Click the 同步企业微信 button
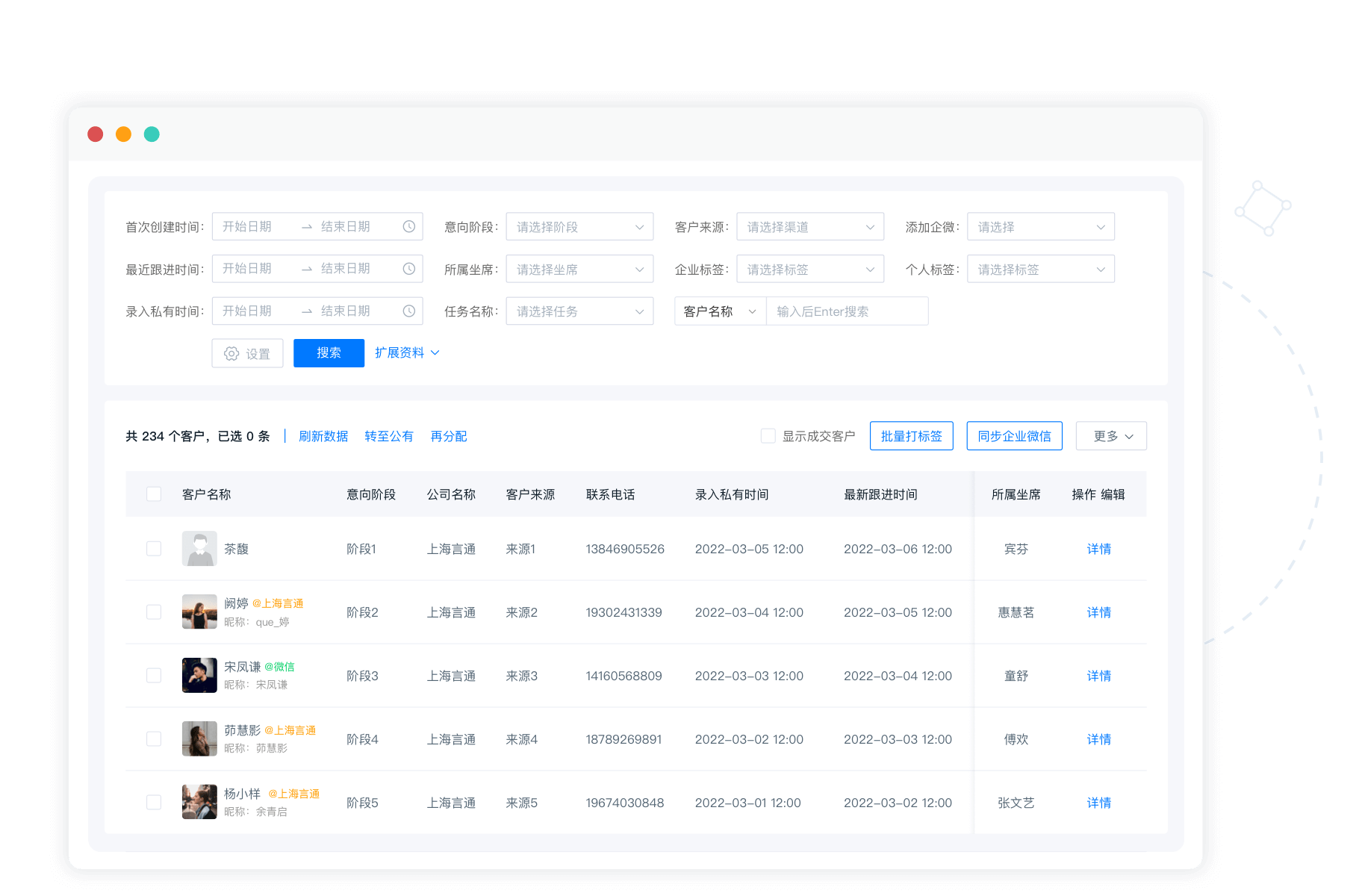Viewport: 1359px width, 896px height. click(1014, 436)
